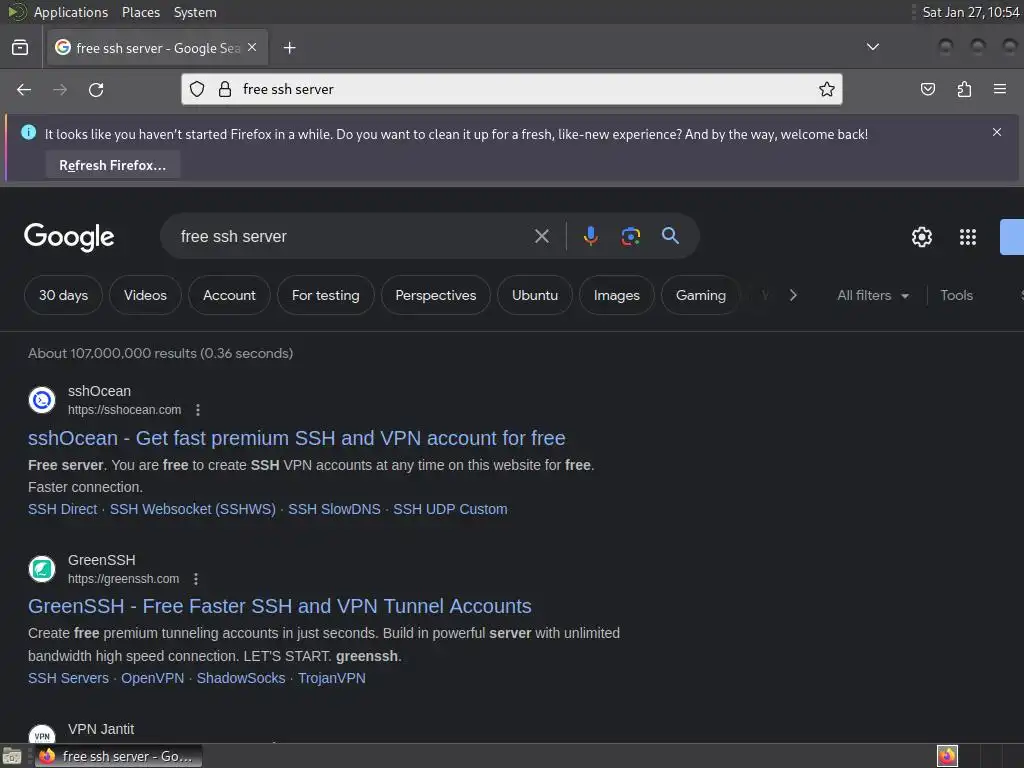Viewport: 1024px width, 768px height.
Task: Select the Account filter chip
Action: point(229,295)
